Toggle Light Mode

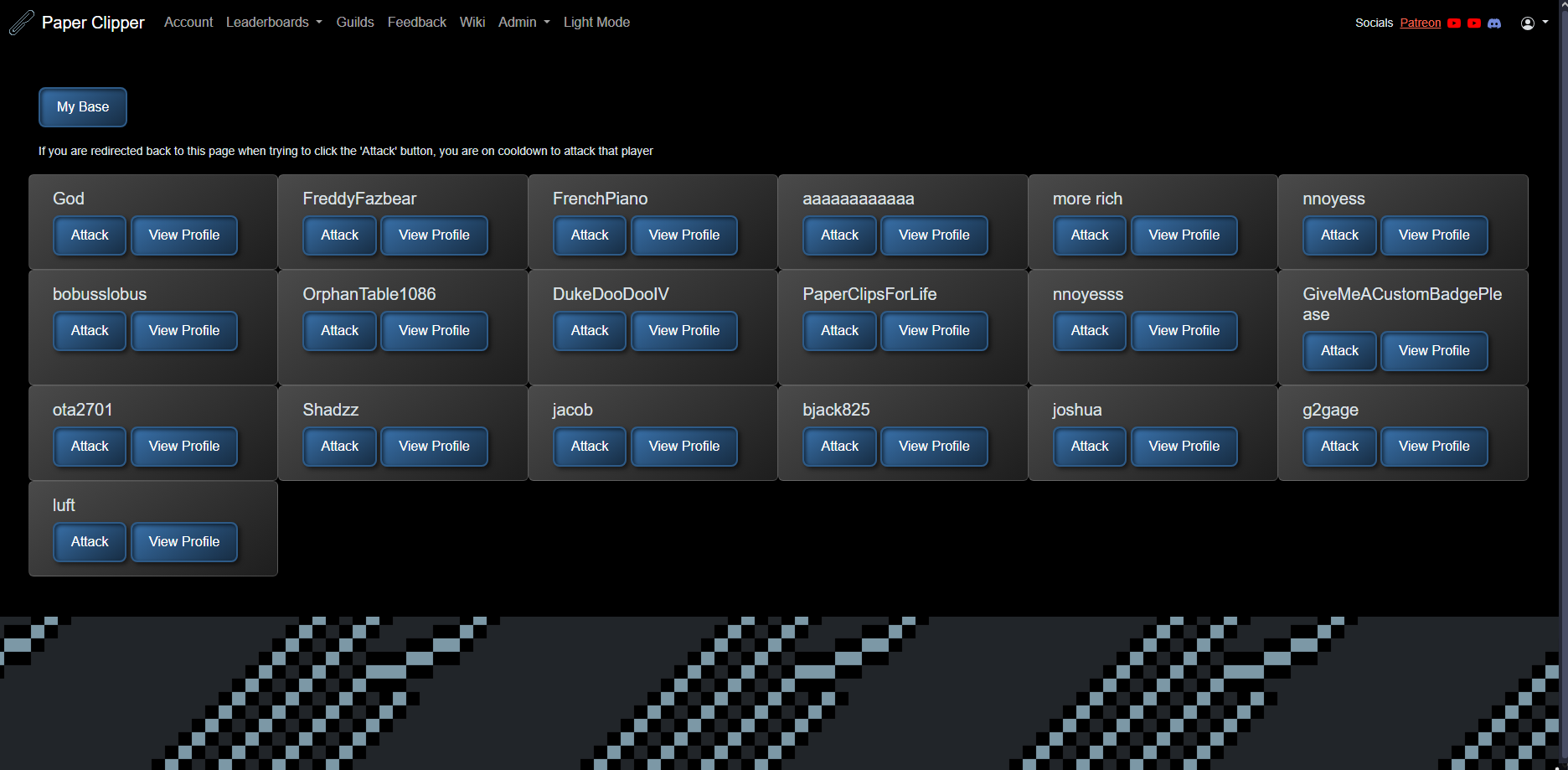[596, 22]
